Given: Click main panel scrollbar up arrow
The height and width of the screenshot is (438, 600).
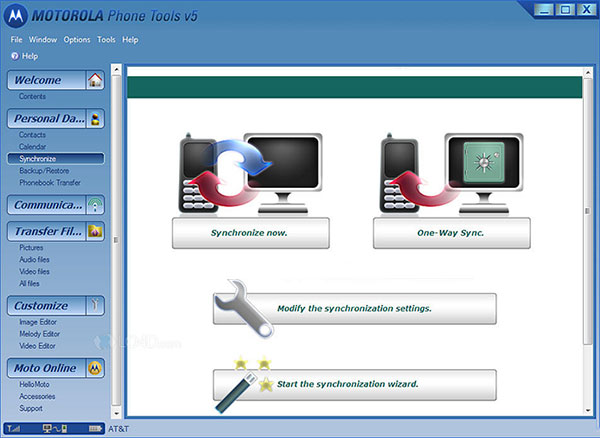Looking at the screenshot, I should tap(588, 72).
